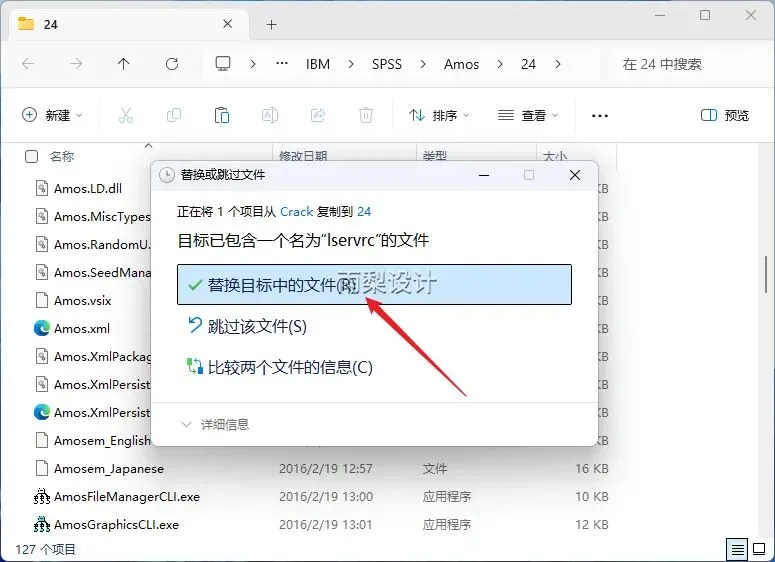
Task: Select the Amos.LD.dll file icon
Action: pos(42,188)
